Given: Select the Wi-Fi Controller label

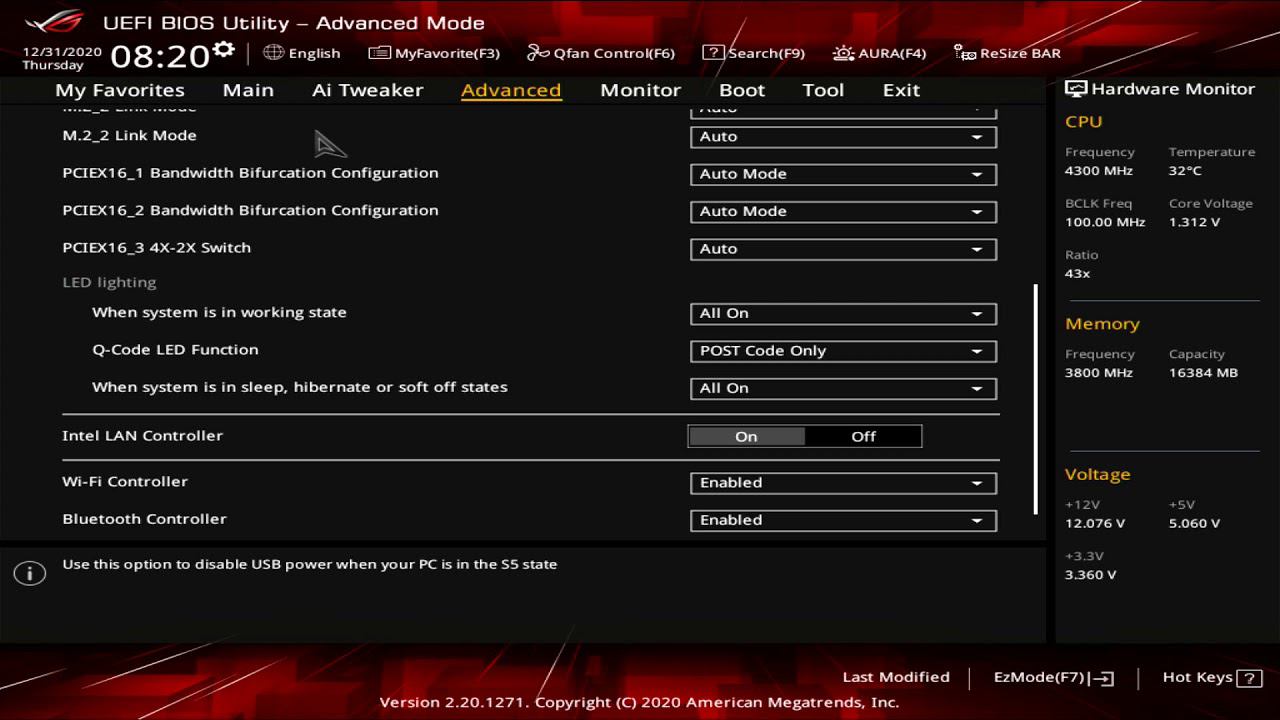Looking at the screenshot, I should tap(125, 482).
